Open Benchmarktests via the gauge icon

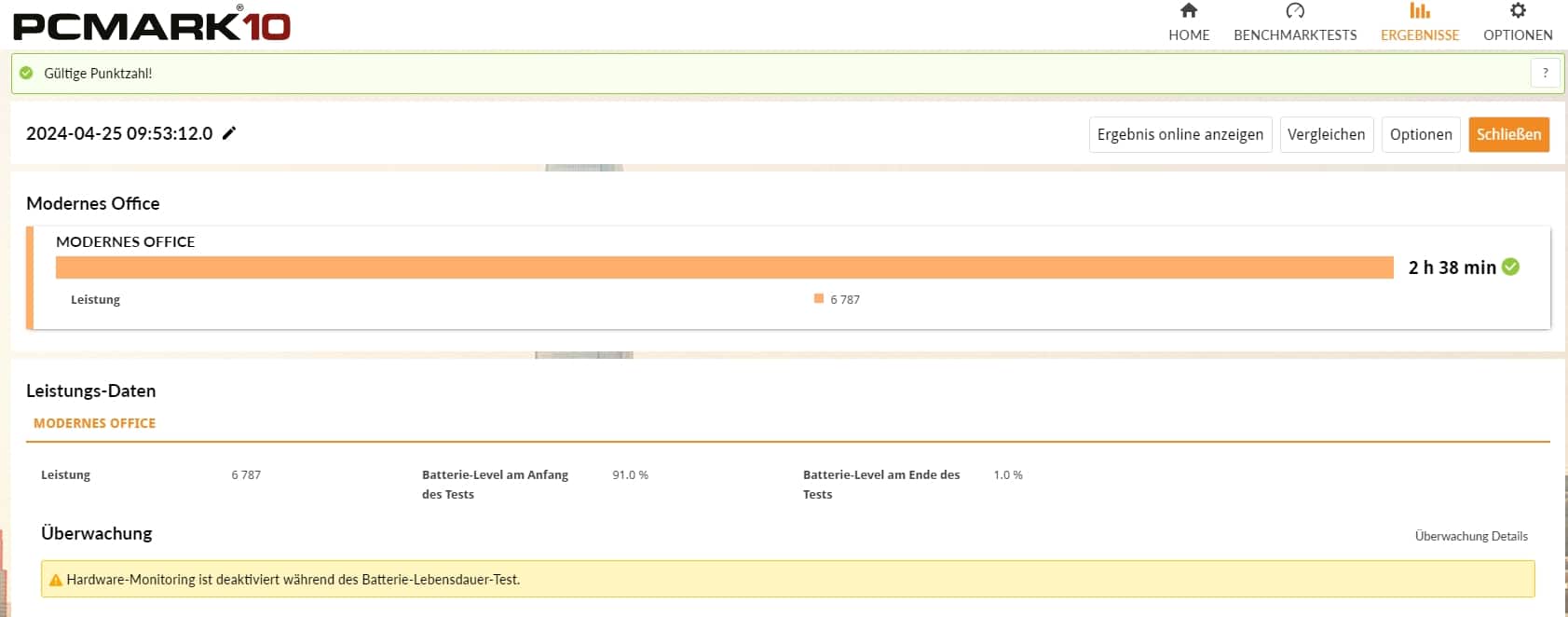tap(1294, 11)
